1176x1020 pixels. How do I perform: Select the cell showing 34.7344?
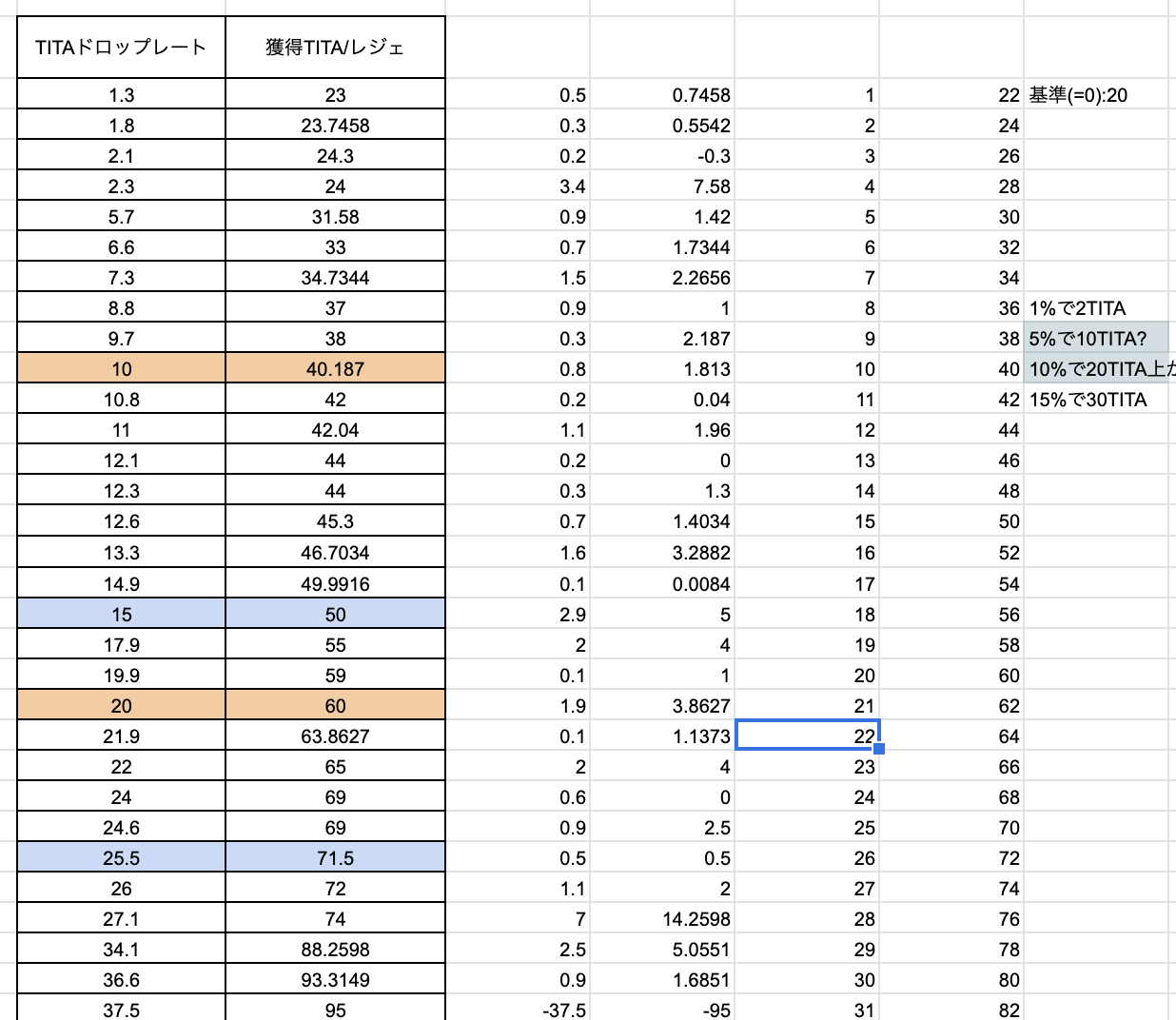(336, 277)
